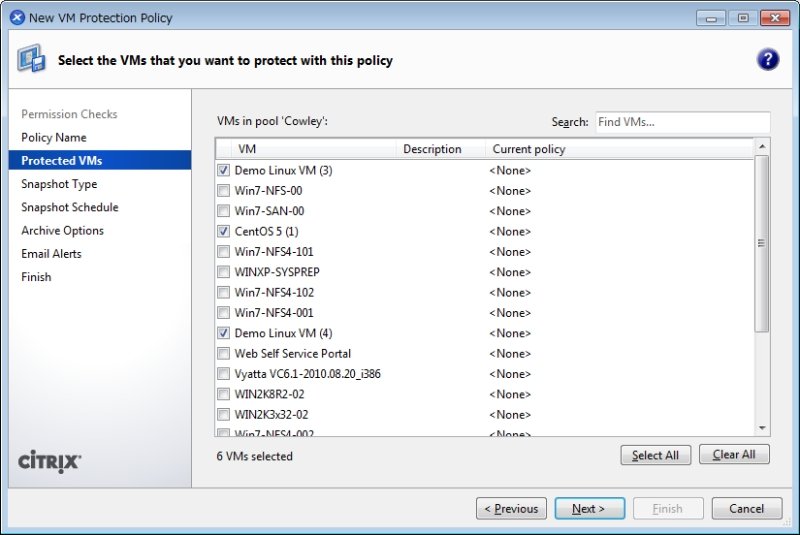The width and height of the screenshot is (800, 535).
Task: Go to the Policy Name step
Action: coord(54,137)
